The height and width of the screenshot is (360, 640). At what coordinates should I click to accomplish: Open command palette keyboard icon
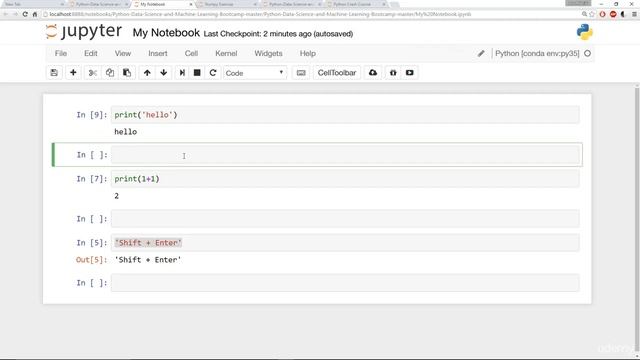point(301,73)
